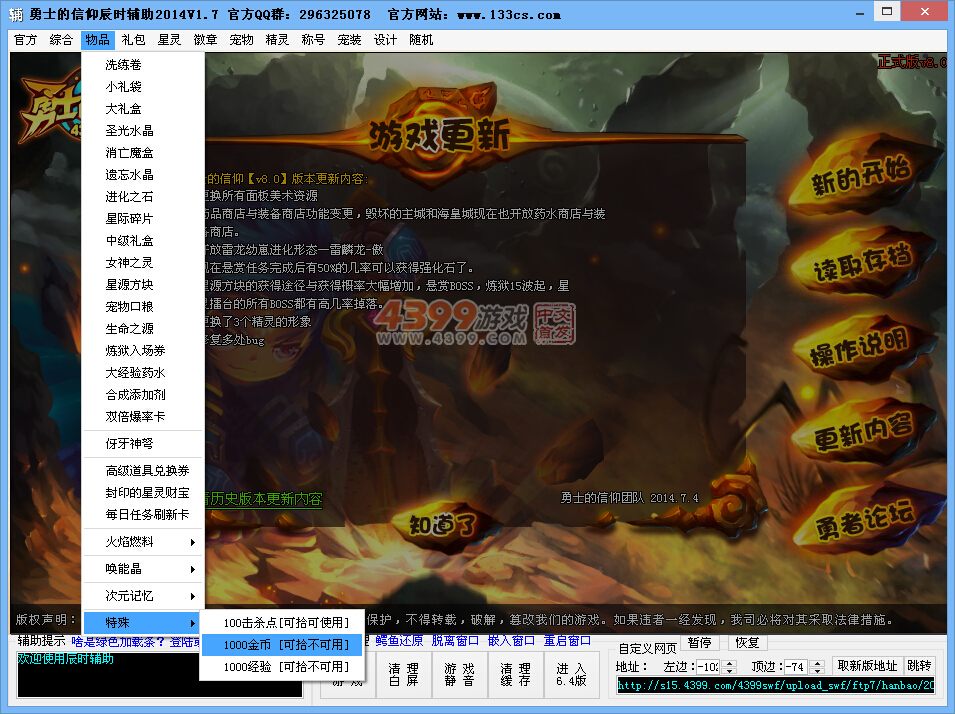955x714 pixels.
Task: Open the 称号 menu
Action: tap(313, 40)
